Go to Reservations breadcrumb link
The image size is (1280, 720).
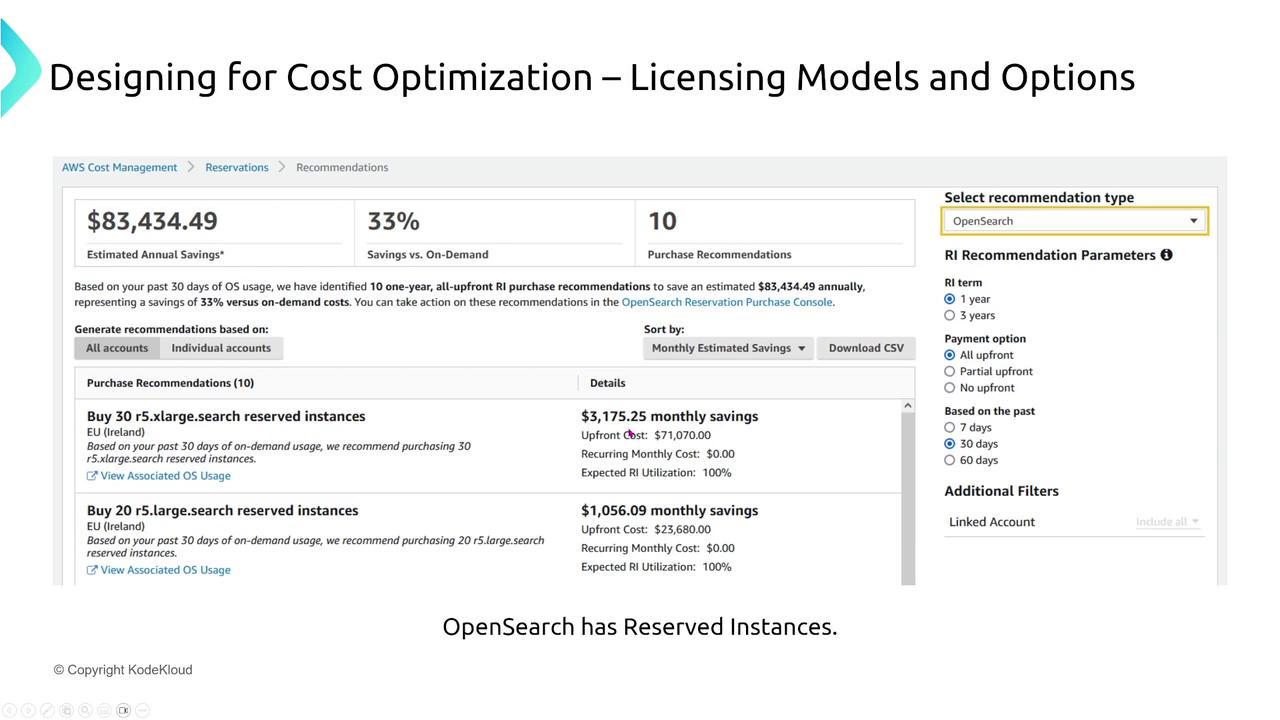(x=237, y=168)
